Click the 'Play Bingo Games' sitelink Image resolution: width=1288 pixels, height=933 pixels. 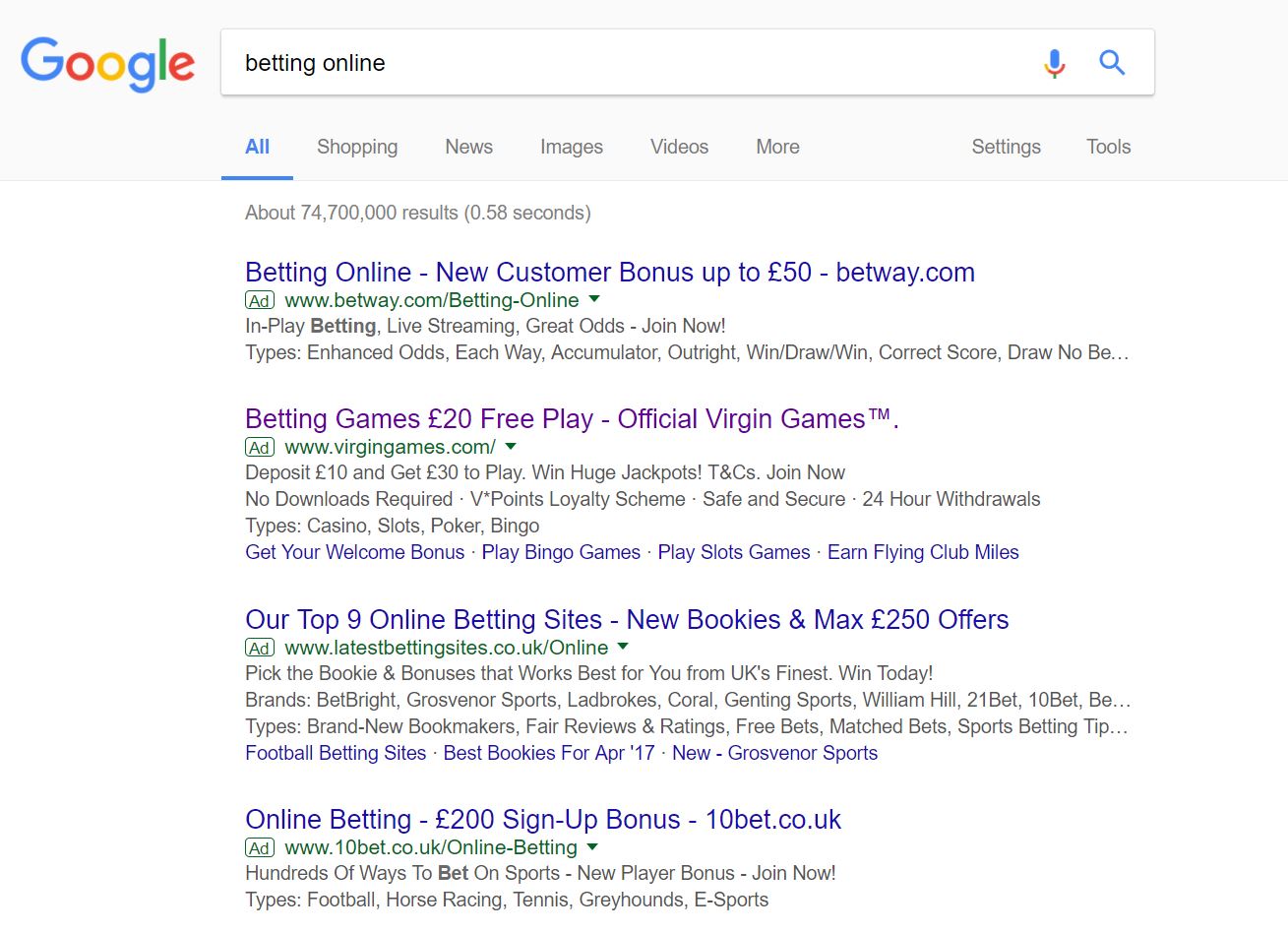click(561, 552)
